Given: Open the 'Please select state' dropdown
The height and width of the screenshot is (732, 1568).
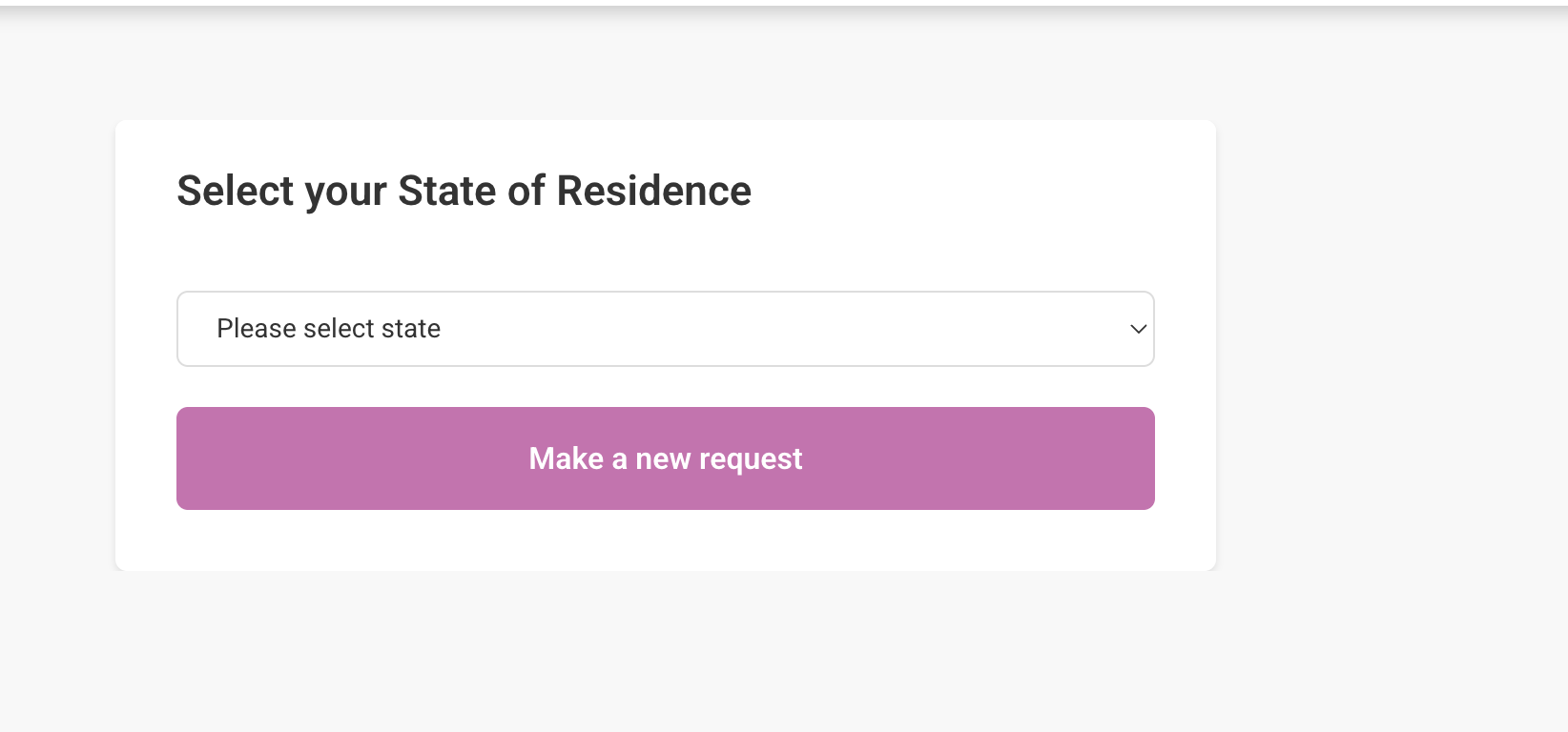Looking at the screenshot, I should tap(665, 329).
